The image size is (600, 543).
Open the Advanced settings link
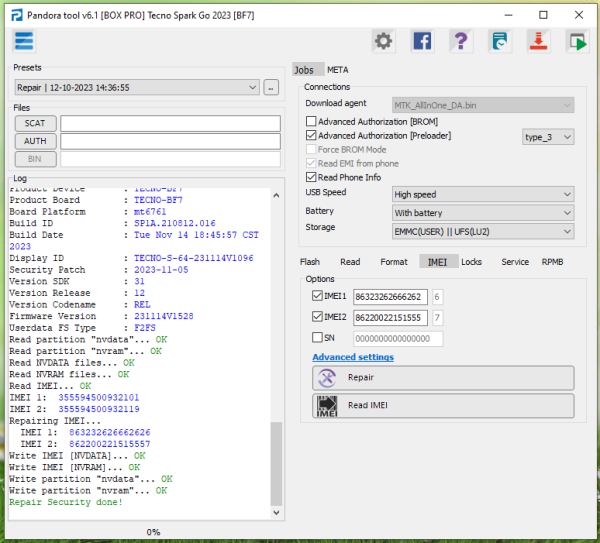(353, 357)
